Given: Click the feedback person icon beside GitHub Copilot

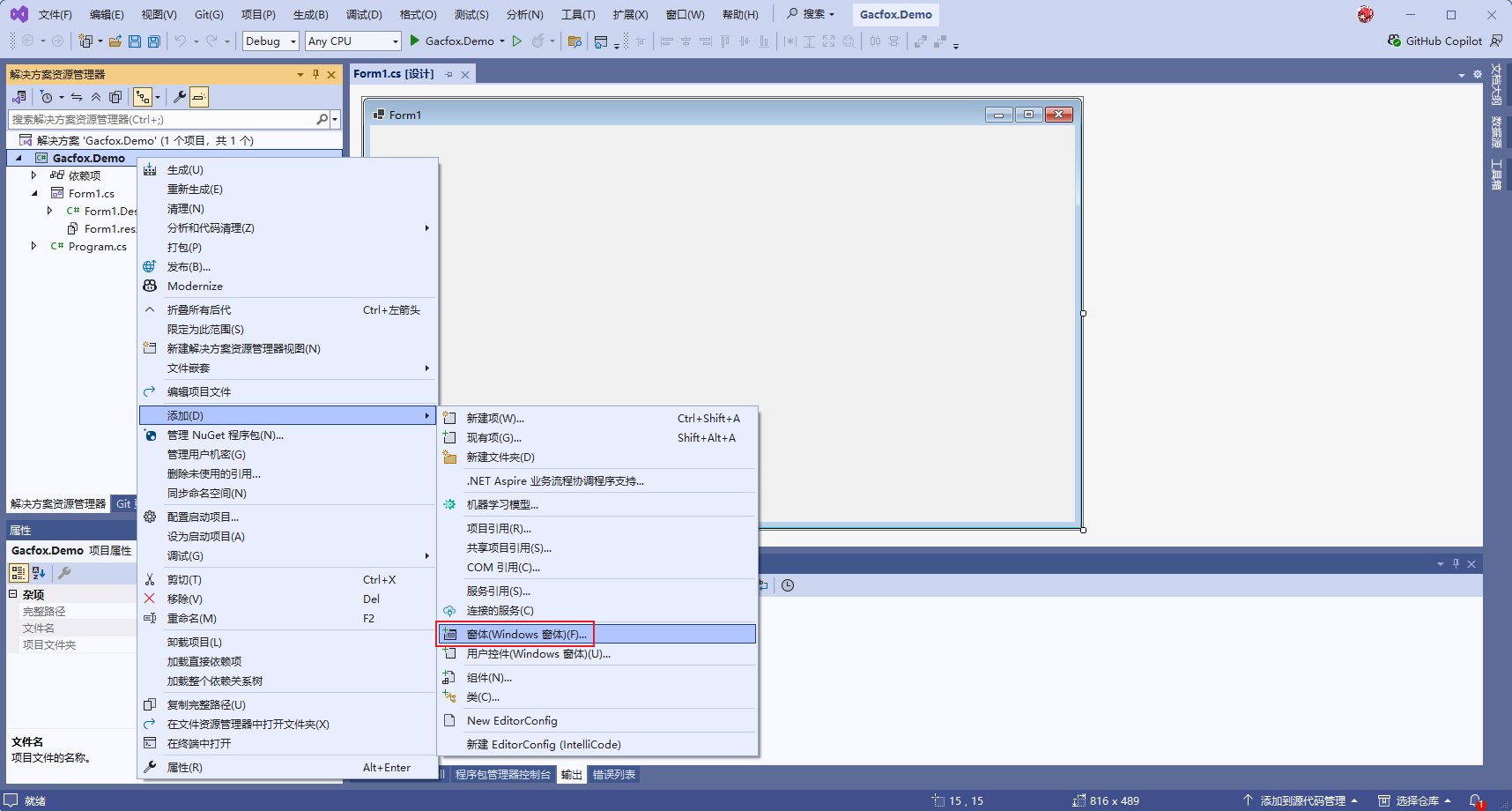Looking at the screenshot, I should tap(1496, 41).
